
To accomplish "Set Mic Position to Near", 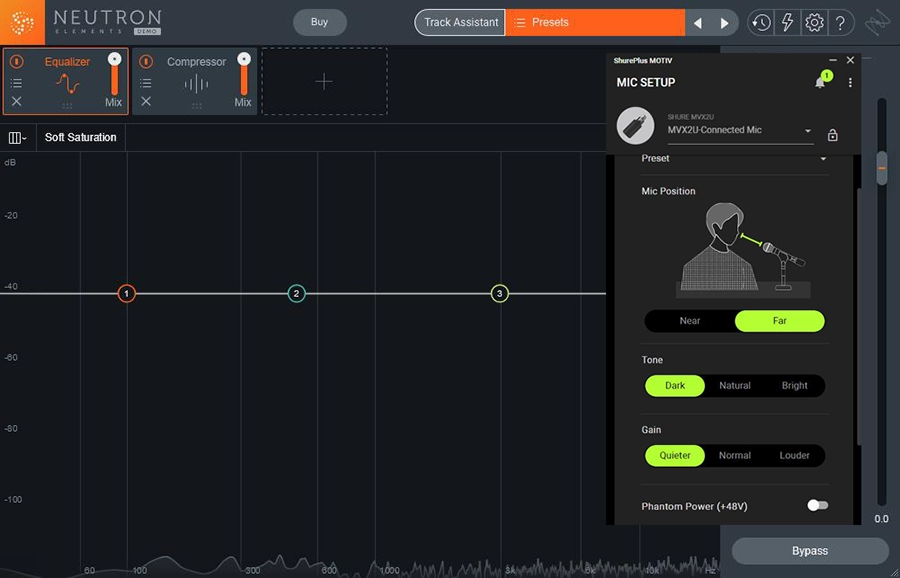I will pyautogui.click(x=689, y=321).
